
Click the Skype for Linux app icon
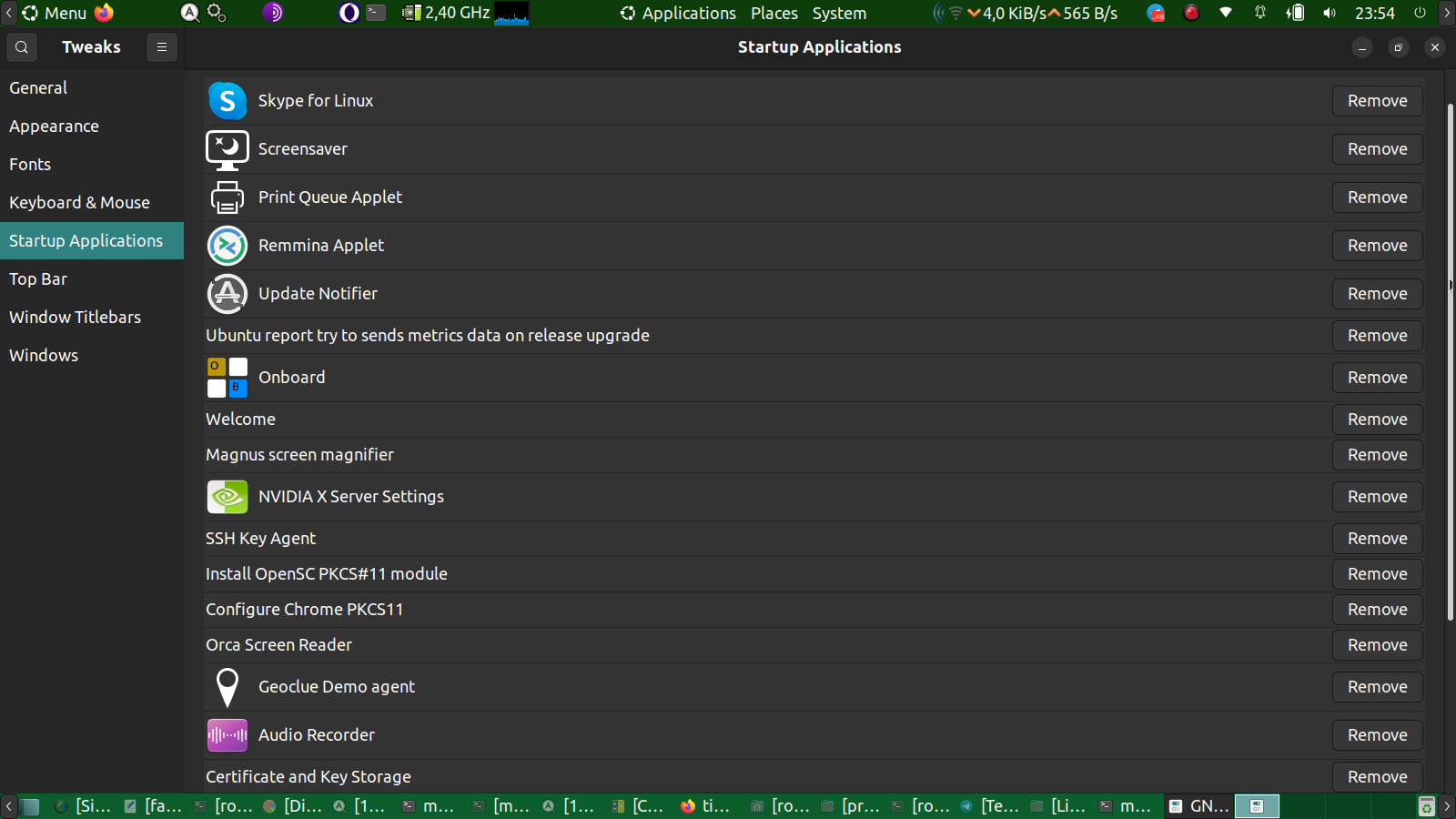point(227,101)
